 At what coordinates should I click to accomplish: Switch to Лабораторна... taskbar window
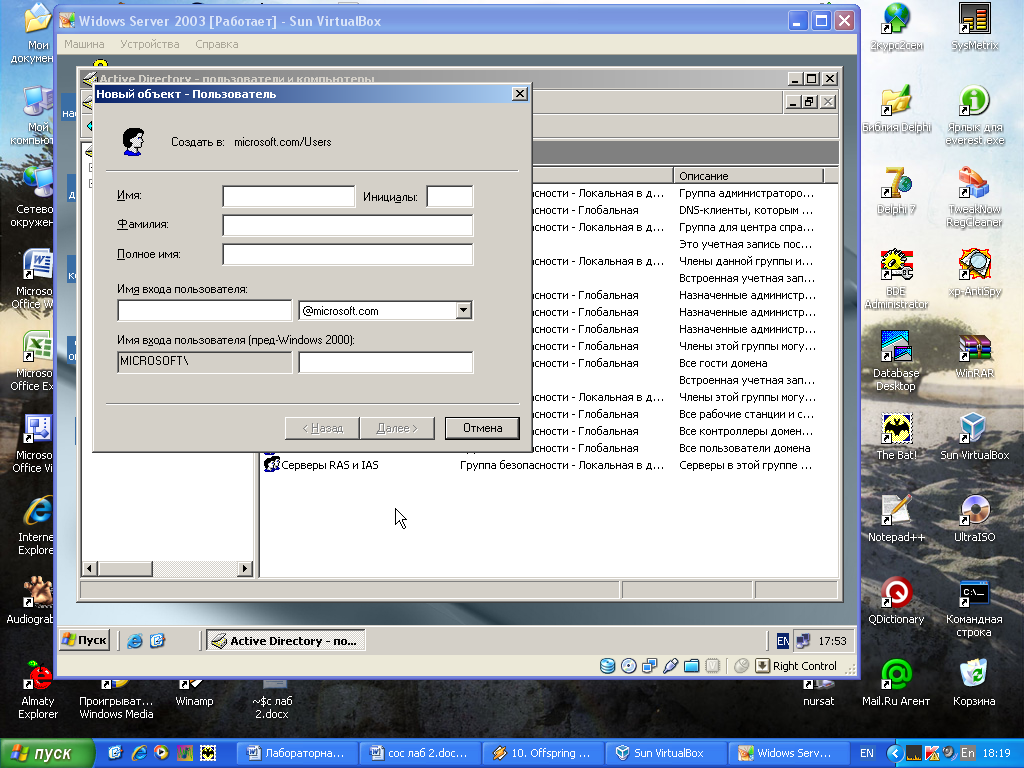[296, 754]
